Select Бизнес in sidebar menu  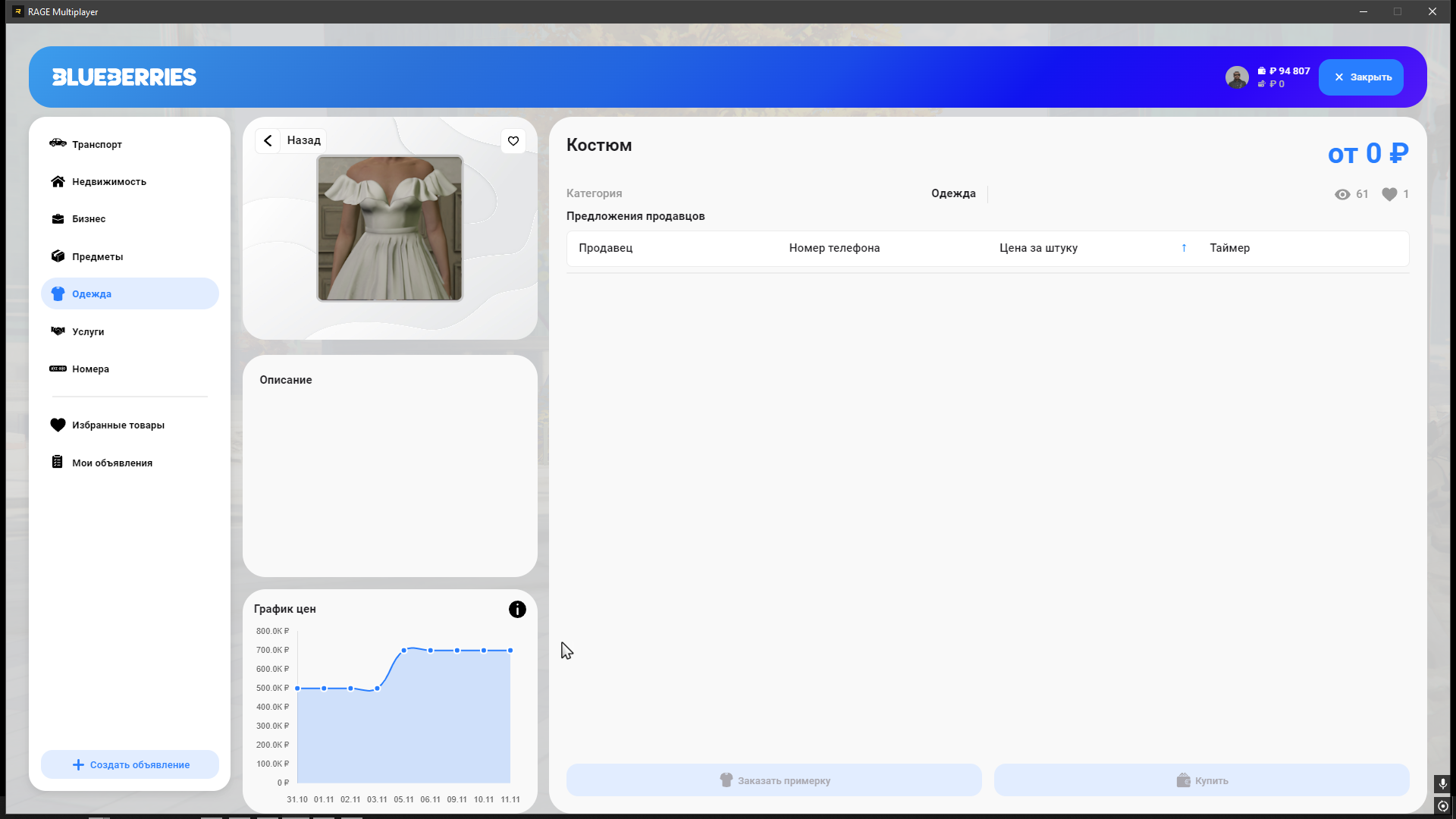pos(89,219)
